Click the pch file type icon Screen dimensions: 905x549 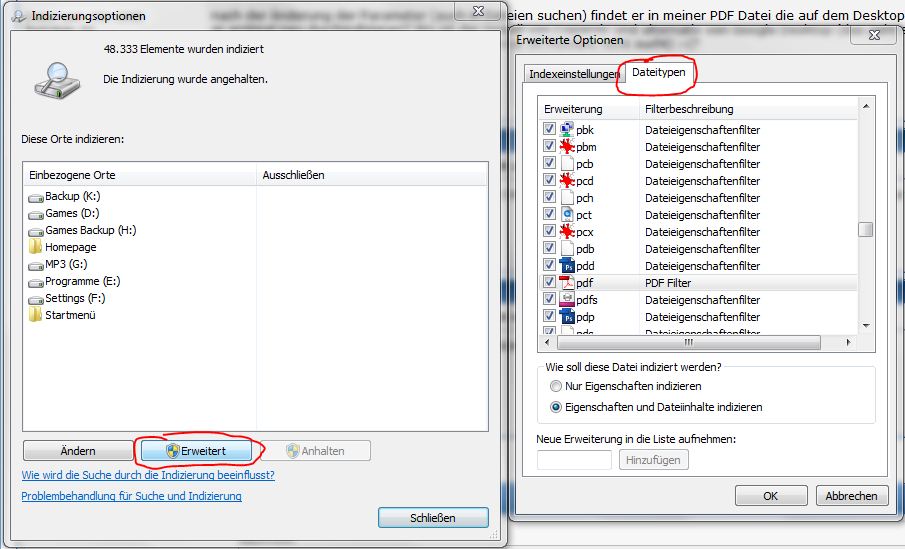pos(567,197)
